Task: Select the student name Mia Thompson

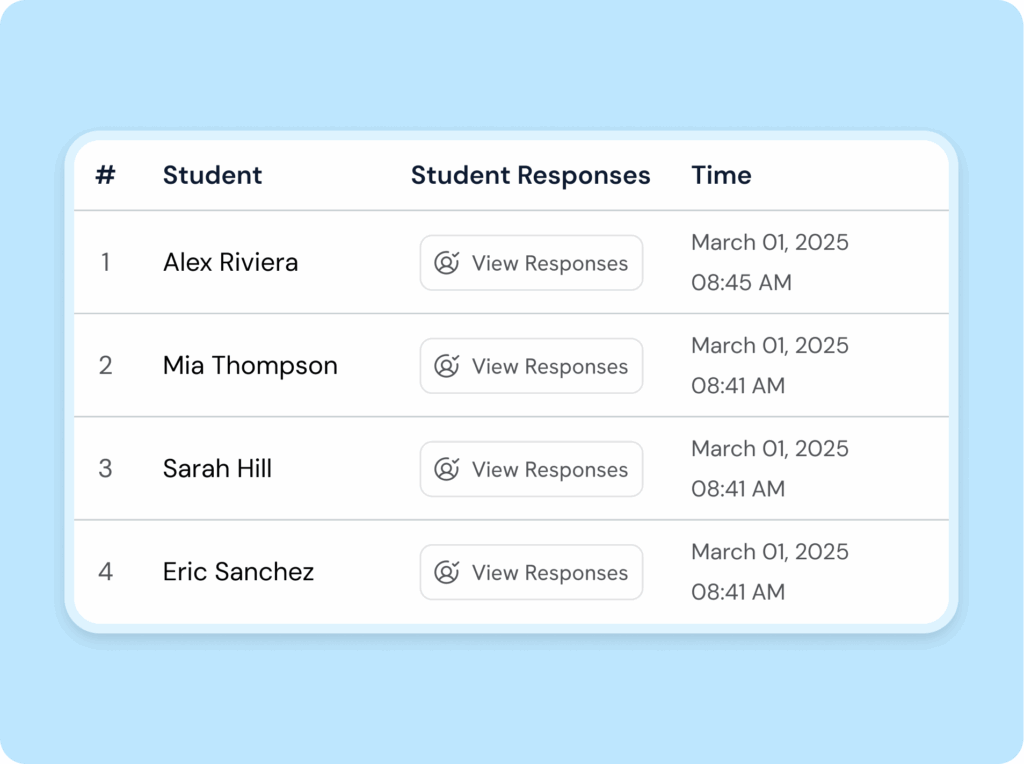Action: coord(250,366)
